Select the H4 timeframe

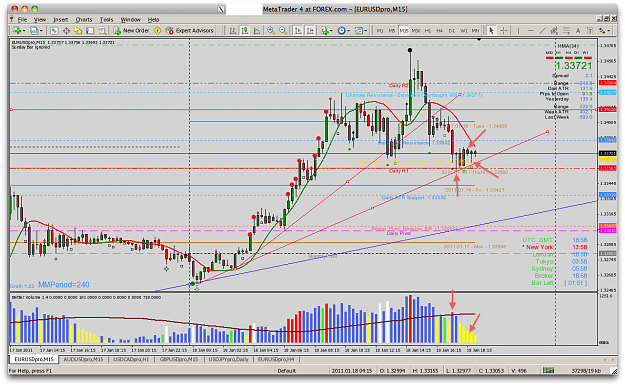[x=439, y=31]
